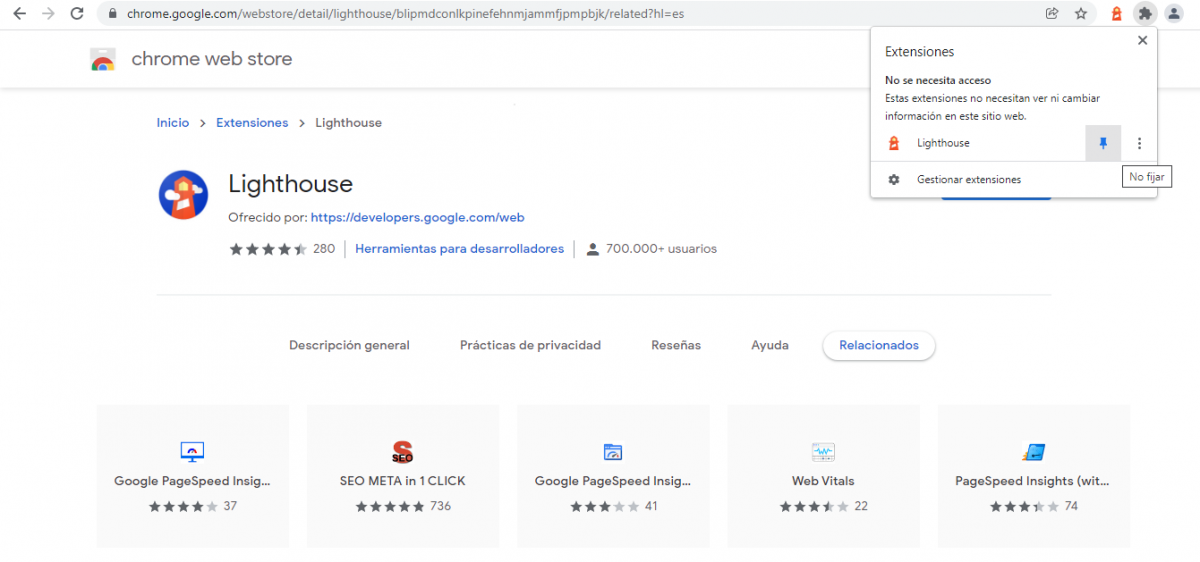Close the Extensions popup

coord(1142,41)
